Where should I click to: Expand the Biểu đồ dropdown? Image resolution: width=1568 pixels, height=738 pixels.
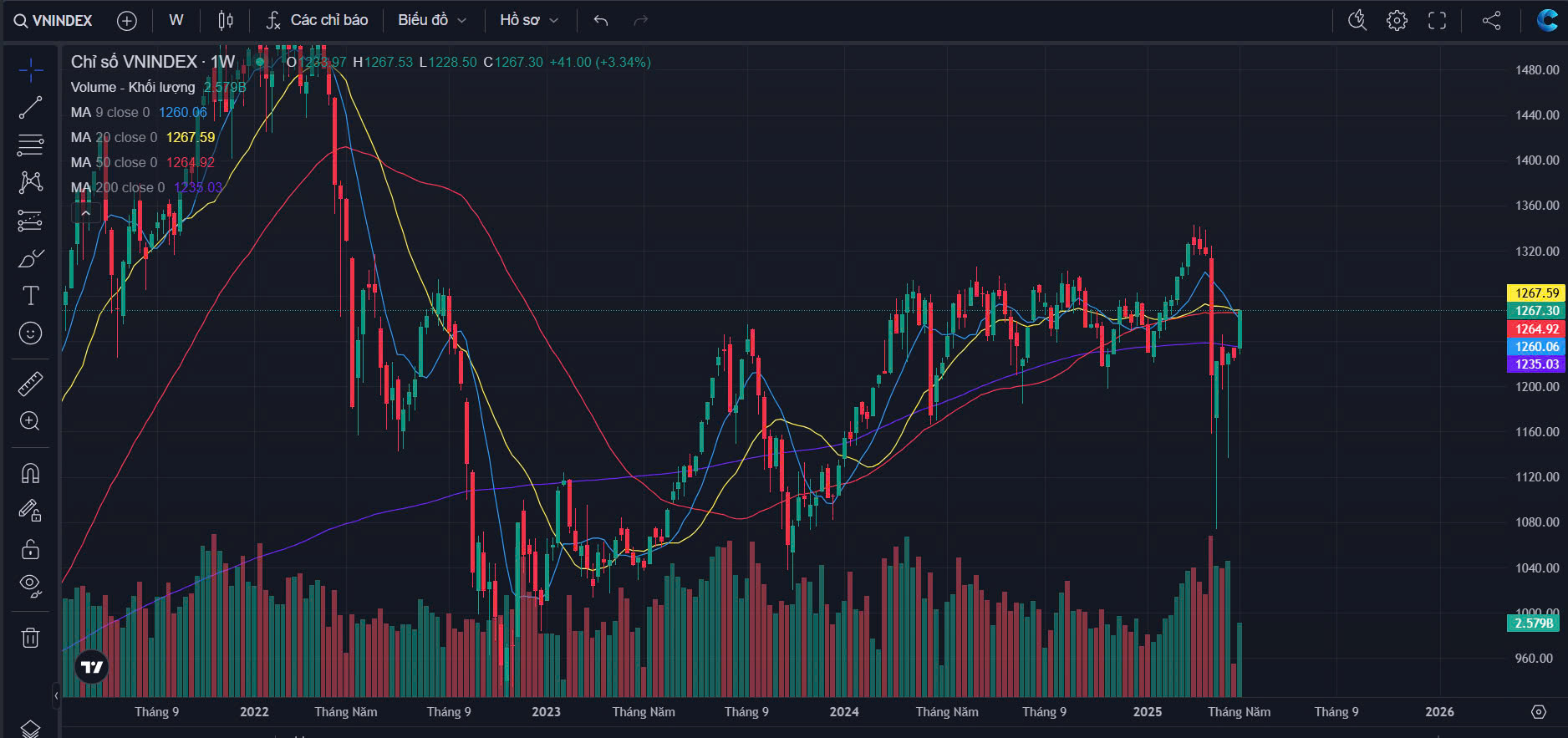432,20
